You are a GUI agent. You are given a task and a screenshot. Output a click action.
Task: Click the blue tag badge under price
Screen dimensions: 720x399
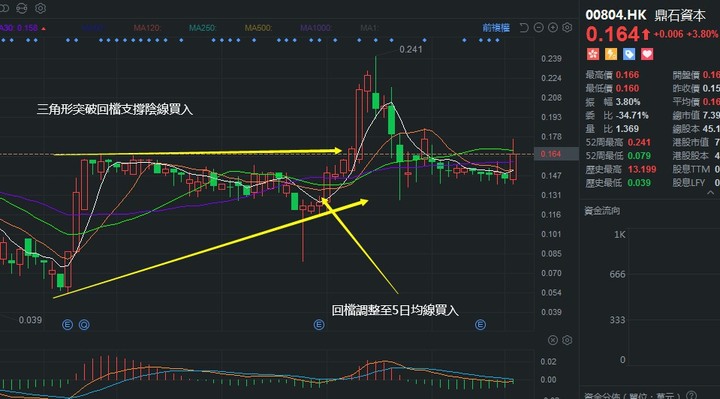coord(629,54)
